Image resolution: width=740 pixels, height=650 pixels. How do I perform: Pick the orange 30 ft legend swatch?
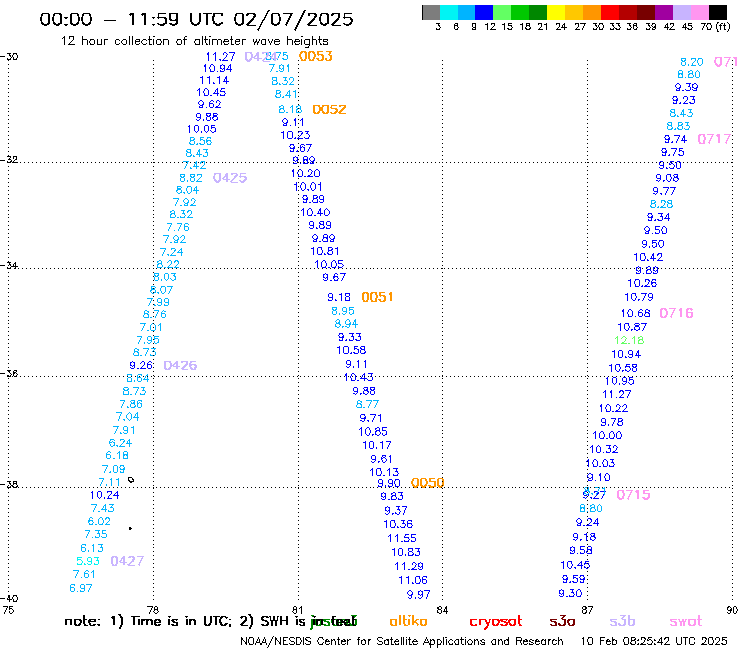coord(592,12)
